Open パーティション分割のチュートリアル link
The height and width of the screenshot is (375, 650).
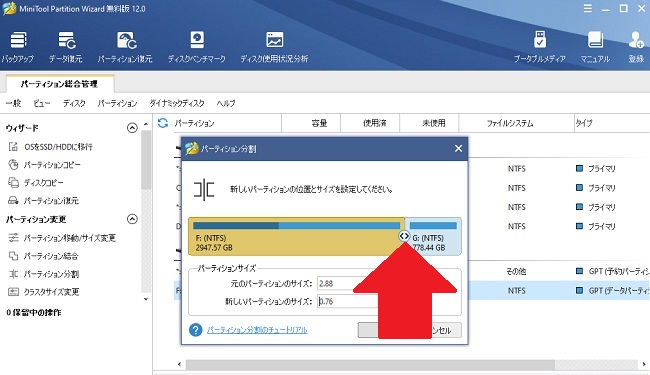tap(257, 330)
